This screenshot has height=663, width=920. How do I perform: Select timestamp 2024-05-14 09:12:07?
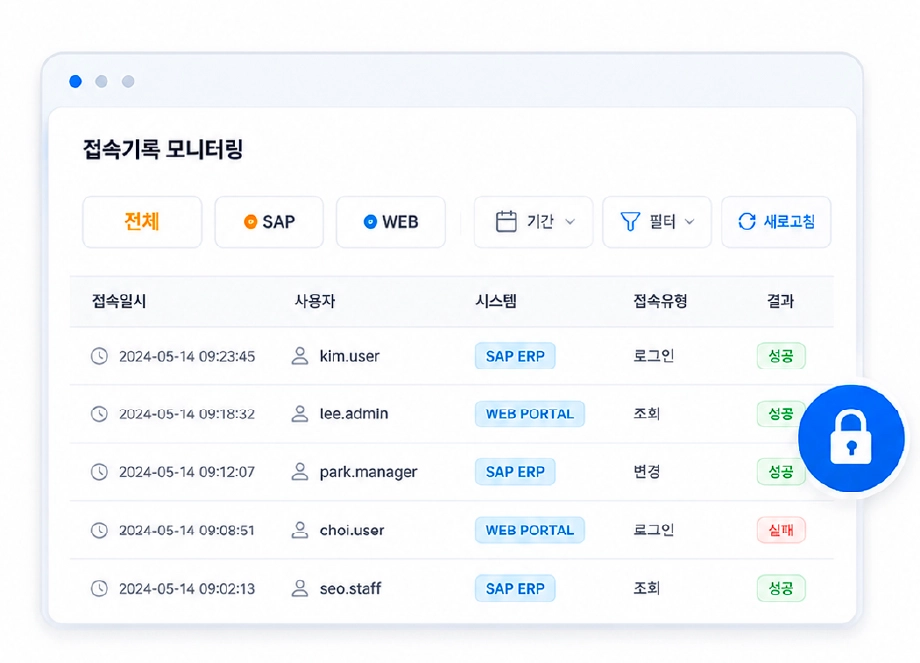[x=187, y=472]
